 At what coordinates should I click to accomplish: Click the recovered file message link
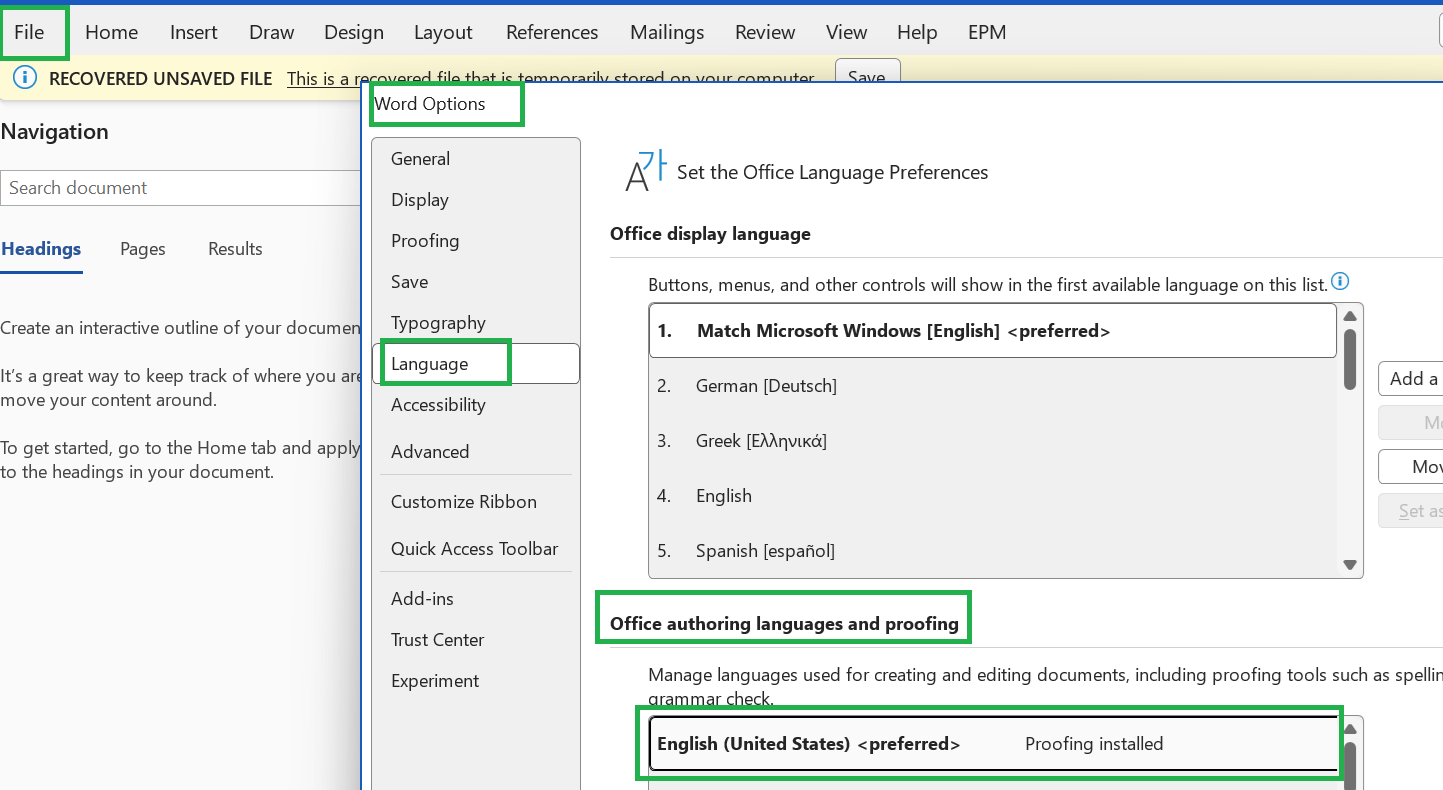pyautogui.click(x=551, y=78)
